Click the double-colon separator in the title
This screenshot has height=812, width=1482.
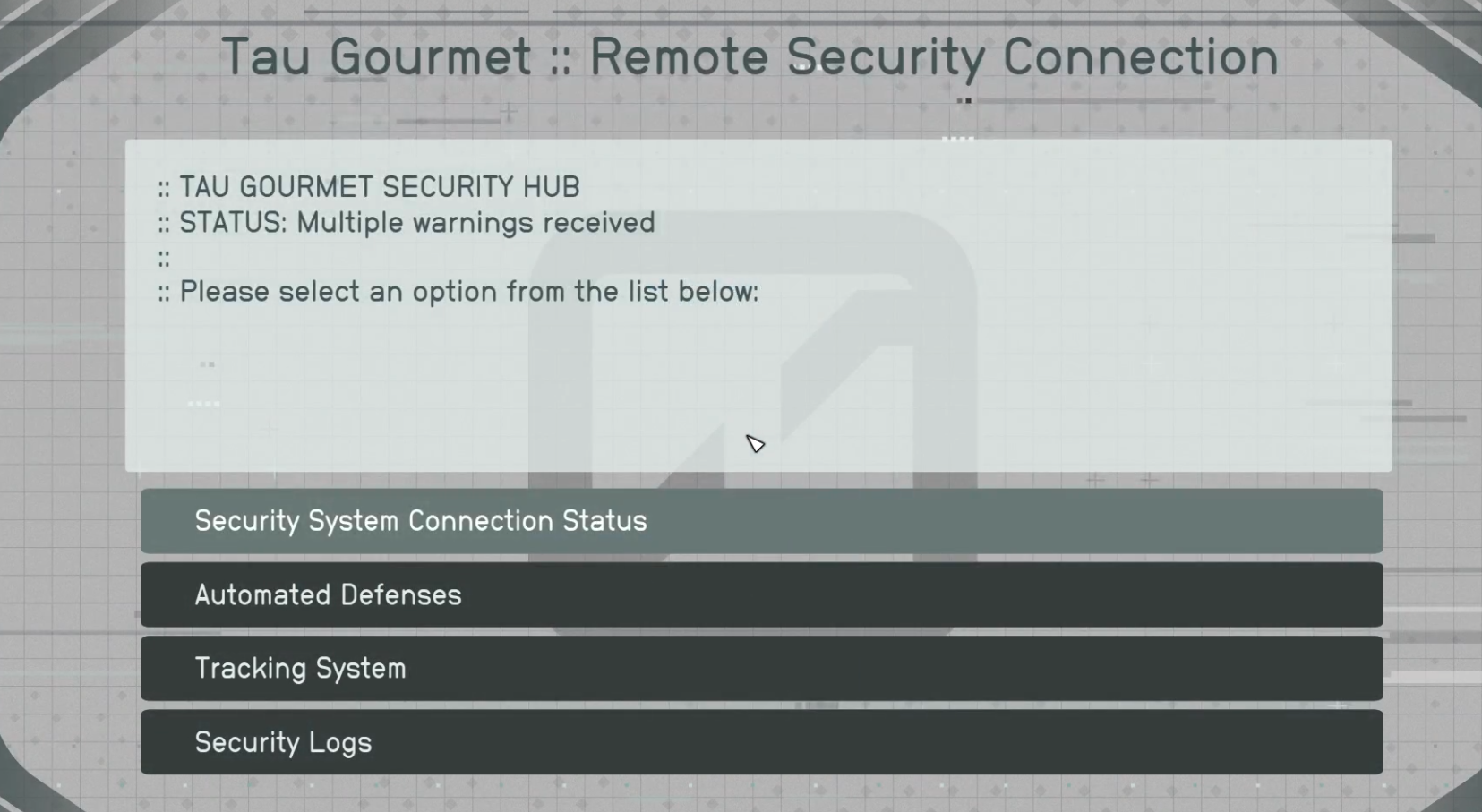coord(561,59)
